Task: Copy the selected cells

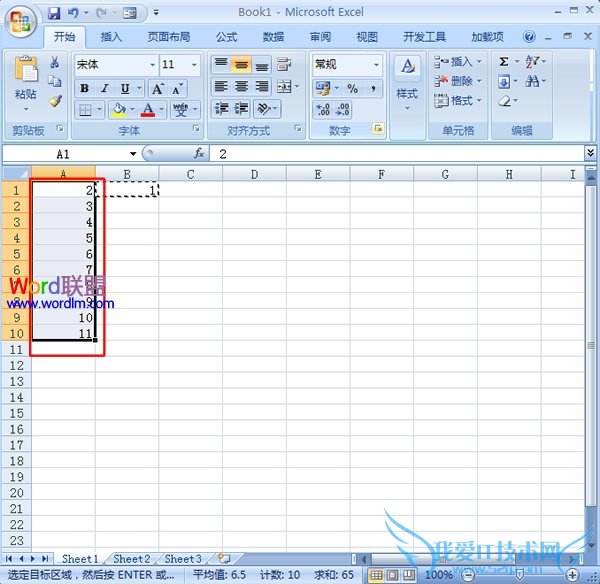Action: pos(55,81)
